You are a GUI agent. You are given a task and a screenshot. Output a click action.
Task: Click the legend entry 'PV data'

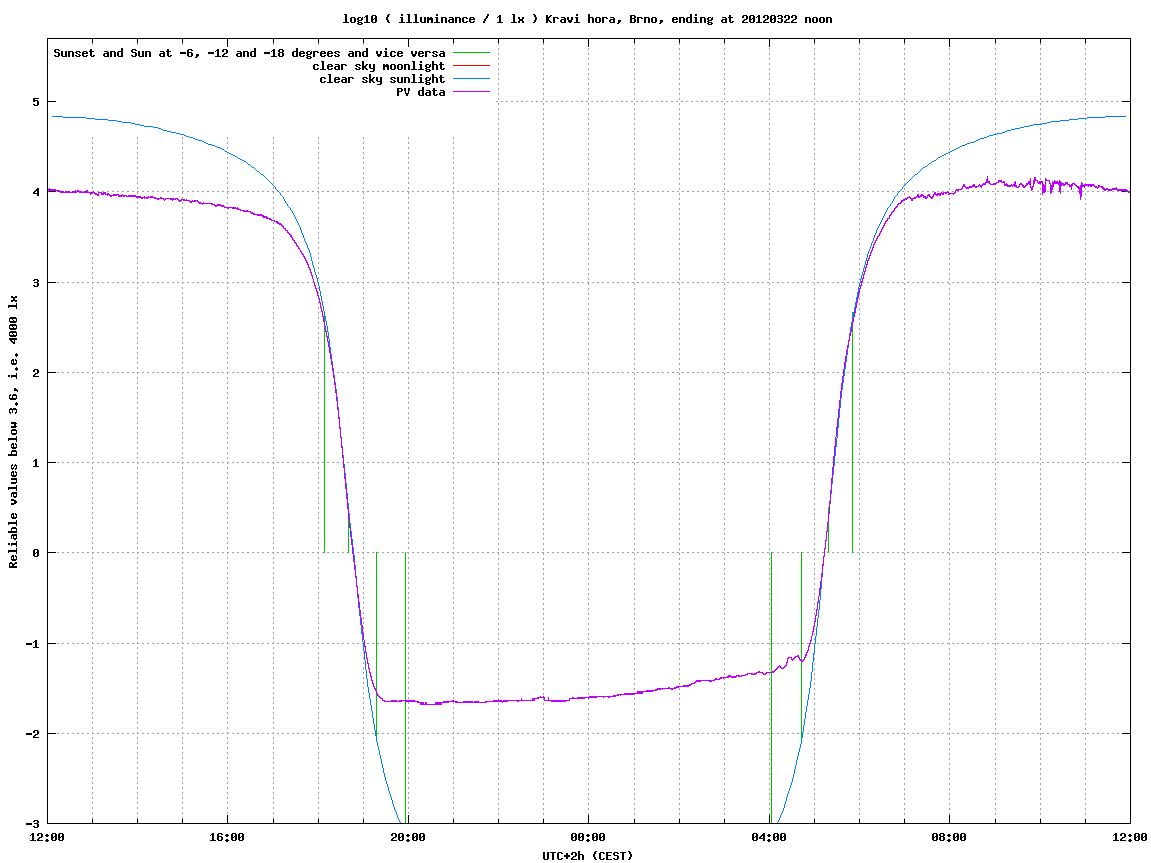click(421, 92)
